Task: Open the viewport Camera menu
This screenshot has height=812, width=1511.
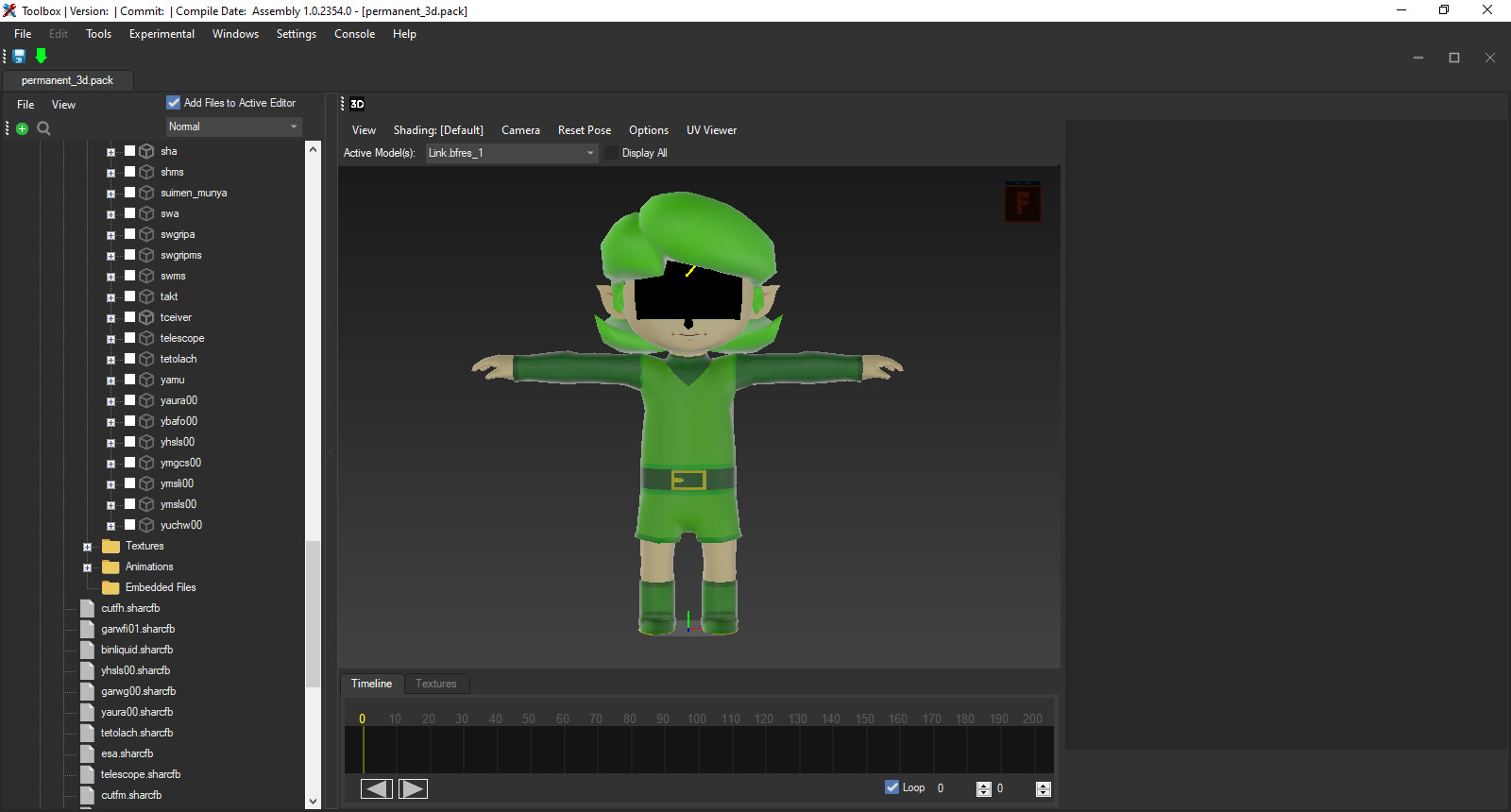Action: coord(520,130)
